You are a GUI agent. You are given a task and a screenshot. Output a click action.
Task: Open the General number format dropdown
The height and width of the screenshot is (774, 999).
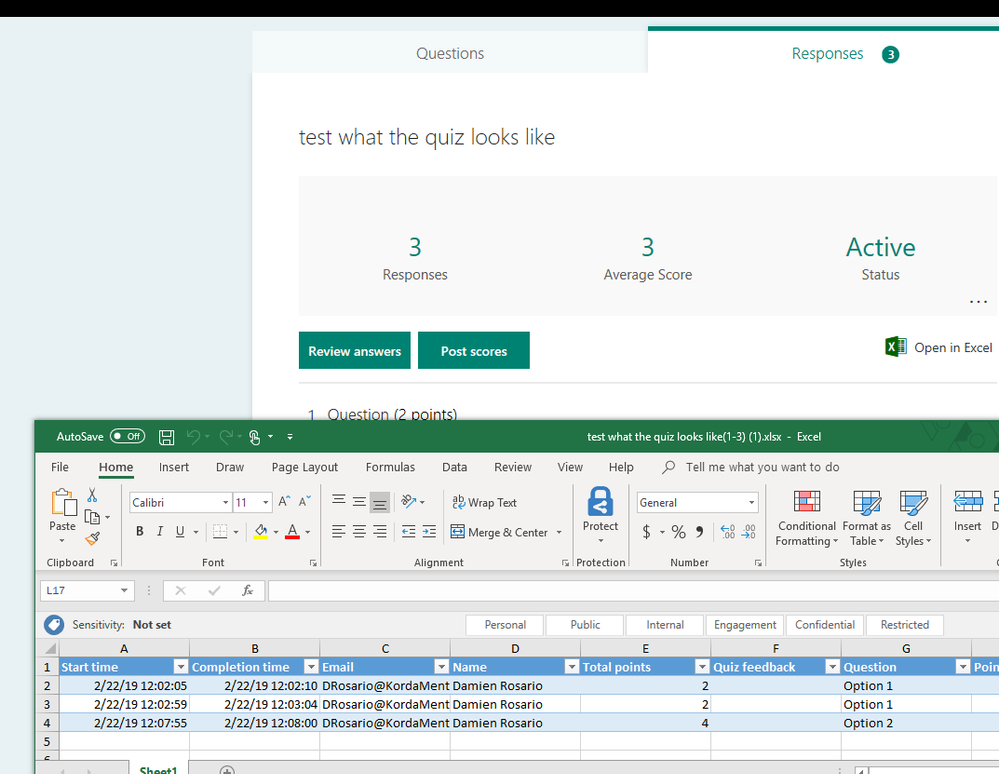pos(752,503)
